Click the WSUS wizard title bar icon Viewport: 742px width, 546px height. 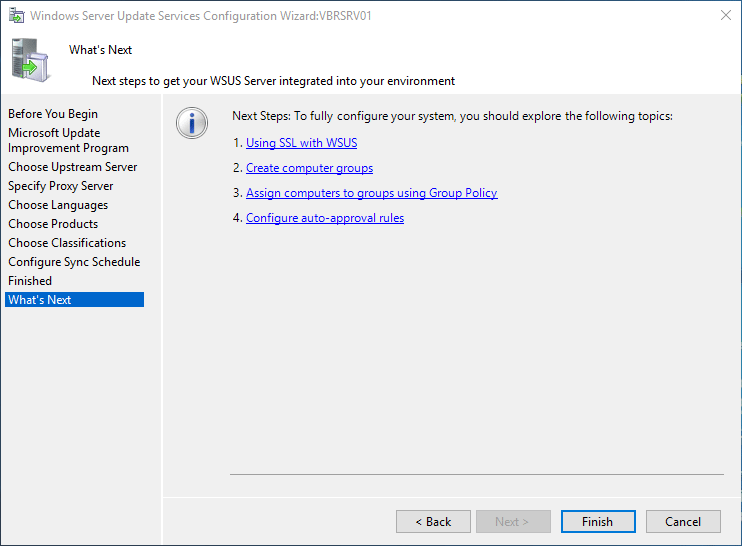[x=17, y=16]
